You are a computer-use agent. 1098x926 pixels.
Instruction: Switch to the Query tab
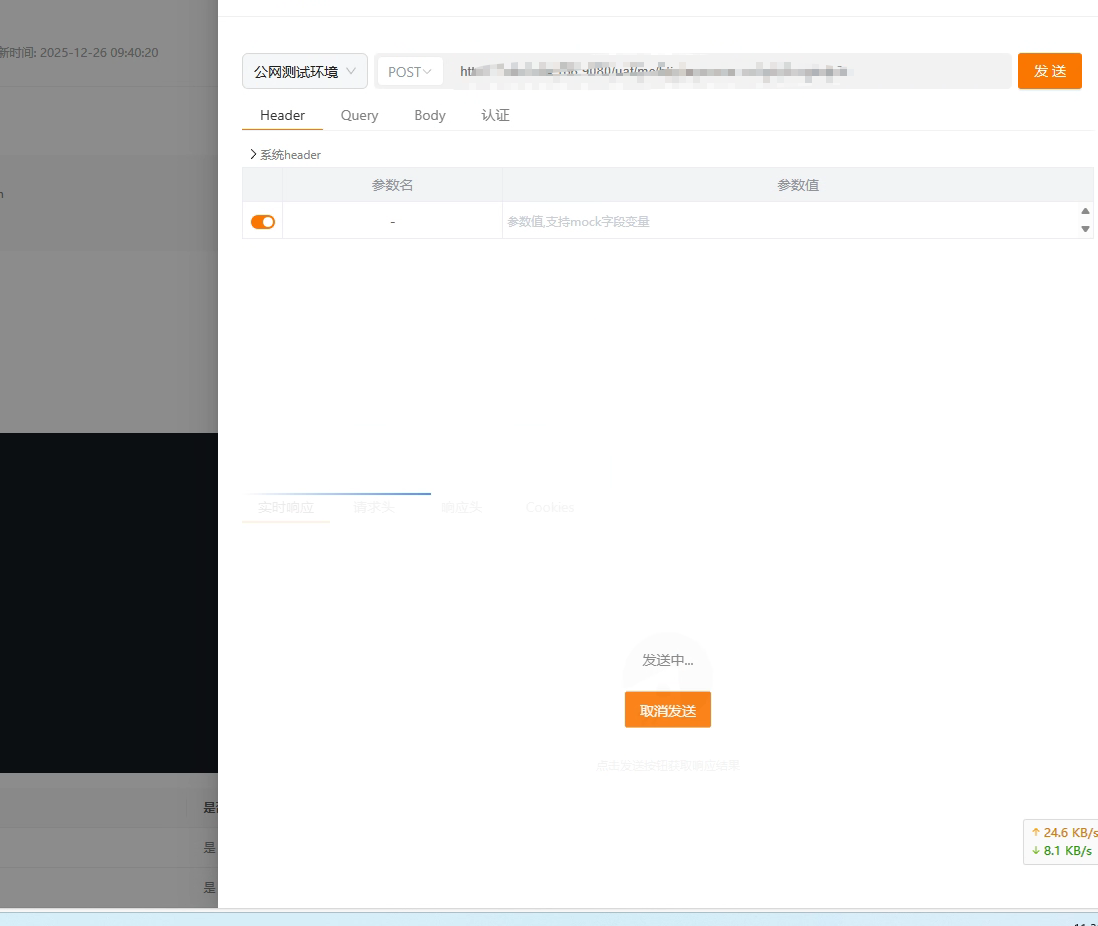coord(359,115)
